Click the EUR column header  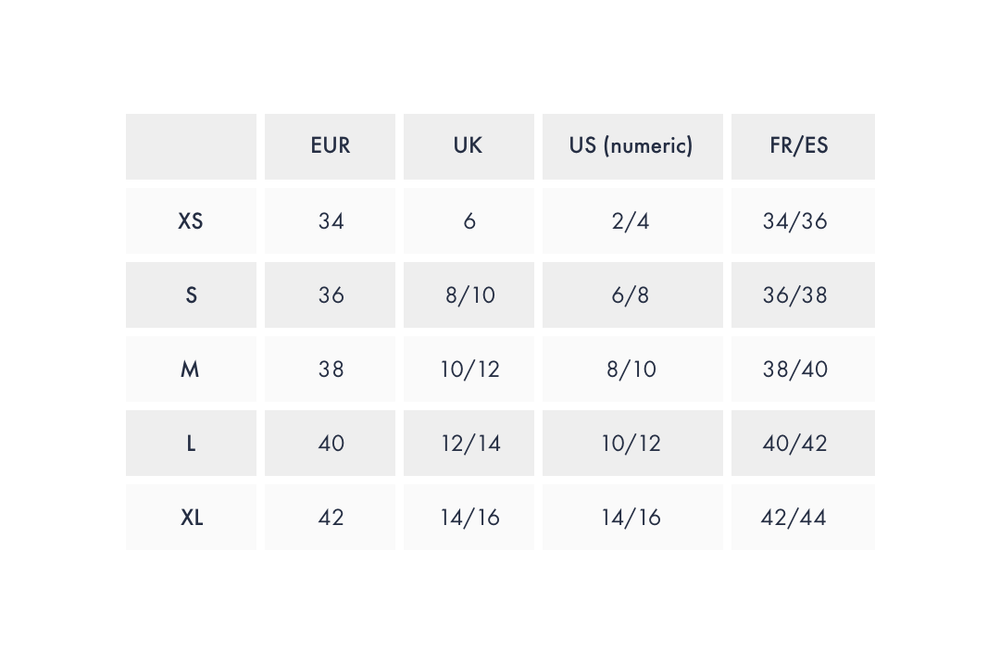coord(330,146)
